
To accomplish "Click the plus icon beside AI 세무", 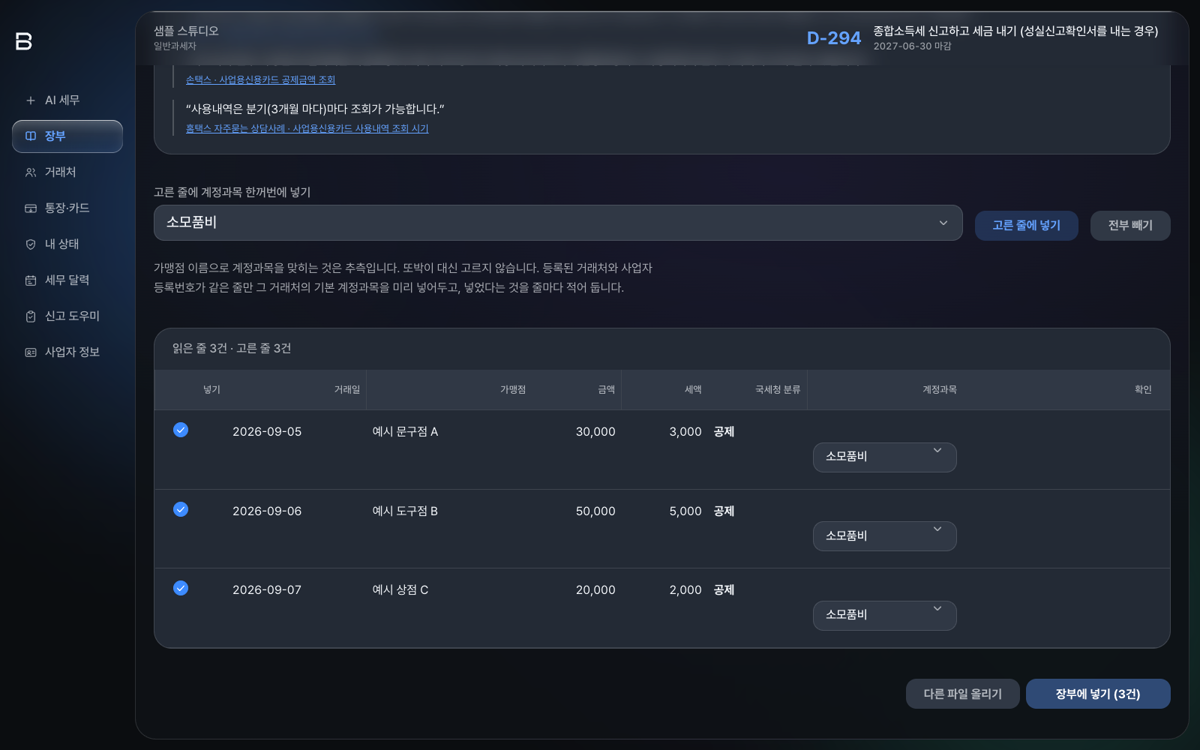I will 30,100.
